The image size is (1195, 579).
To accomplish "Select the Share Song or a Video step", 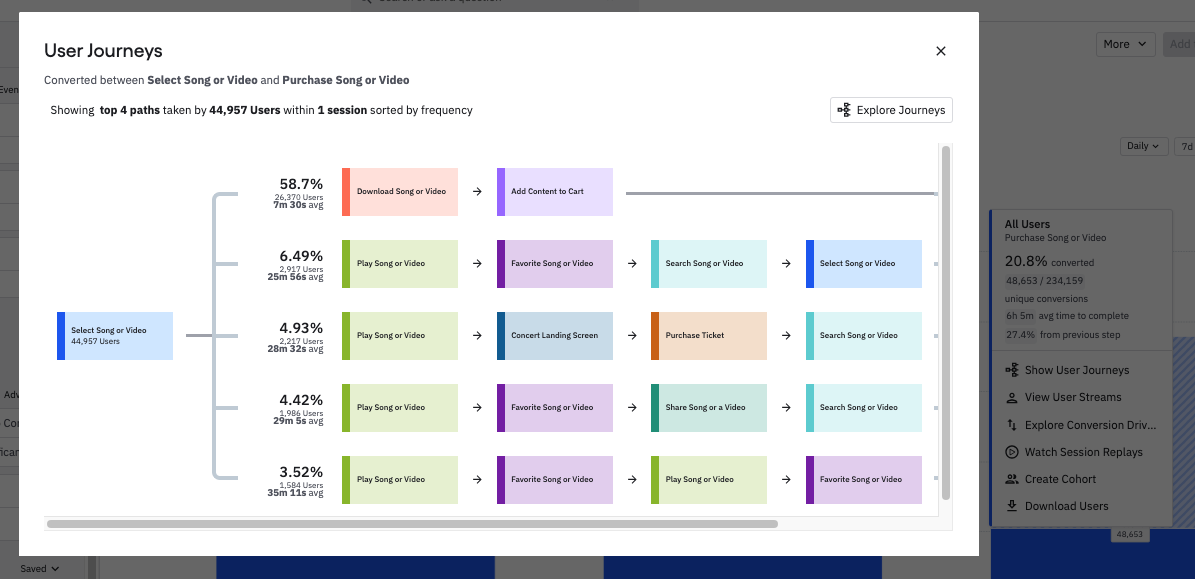I will pos(709,407).
